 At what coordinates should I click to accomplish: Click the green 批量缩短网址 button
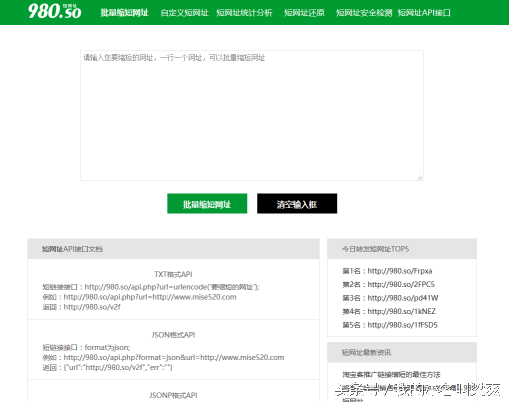pyautogui.click(x=207, y=203)
